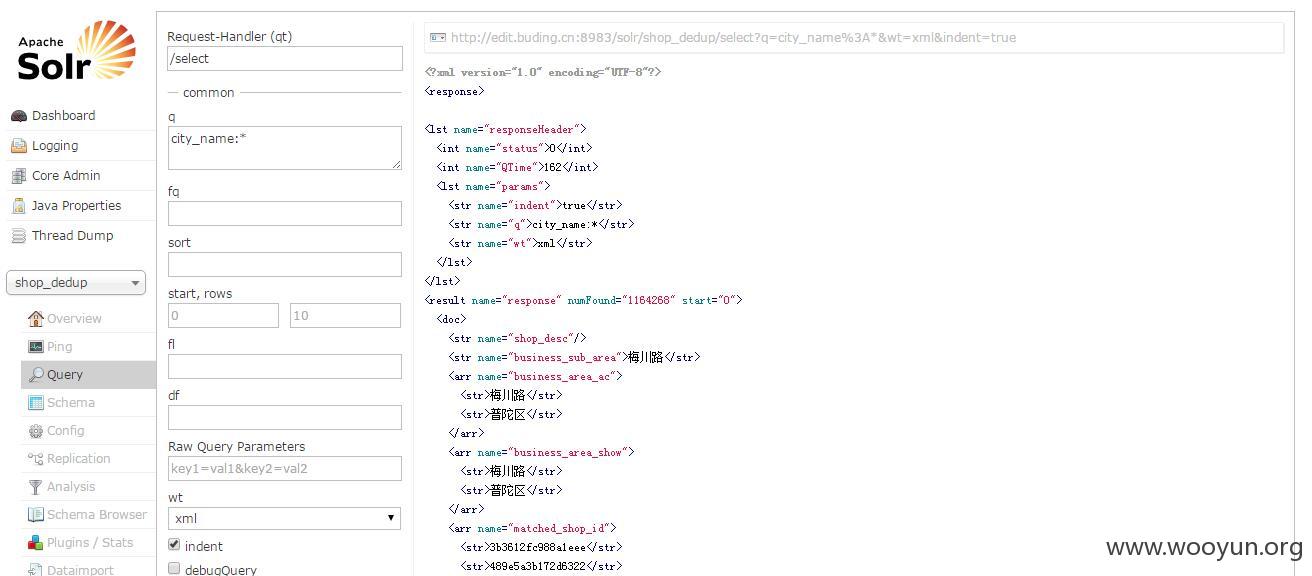Follow the query URL link at top
Viewport: 1312px width, 576px height.
click(x=733, y=38)
